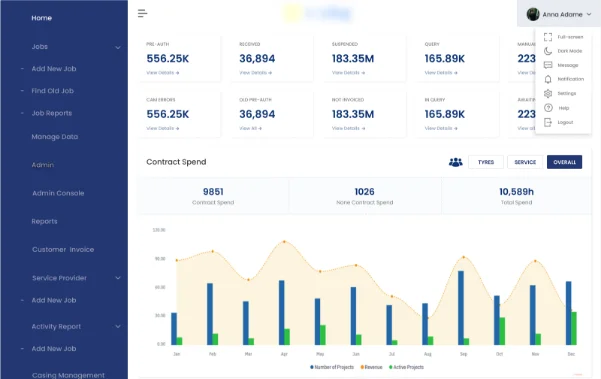Image resolution: width=601 pixels, height=379 pixels.
Task: Open Home in the sidebar
Action: pos(41,18)
